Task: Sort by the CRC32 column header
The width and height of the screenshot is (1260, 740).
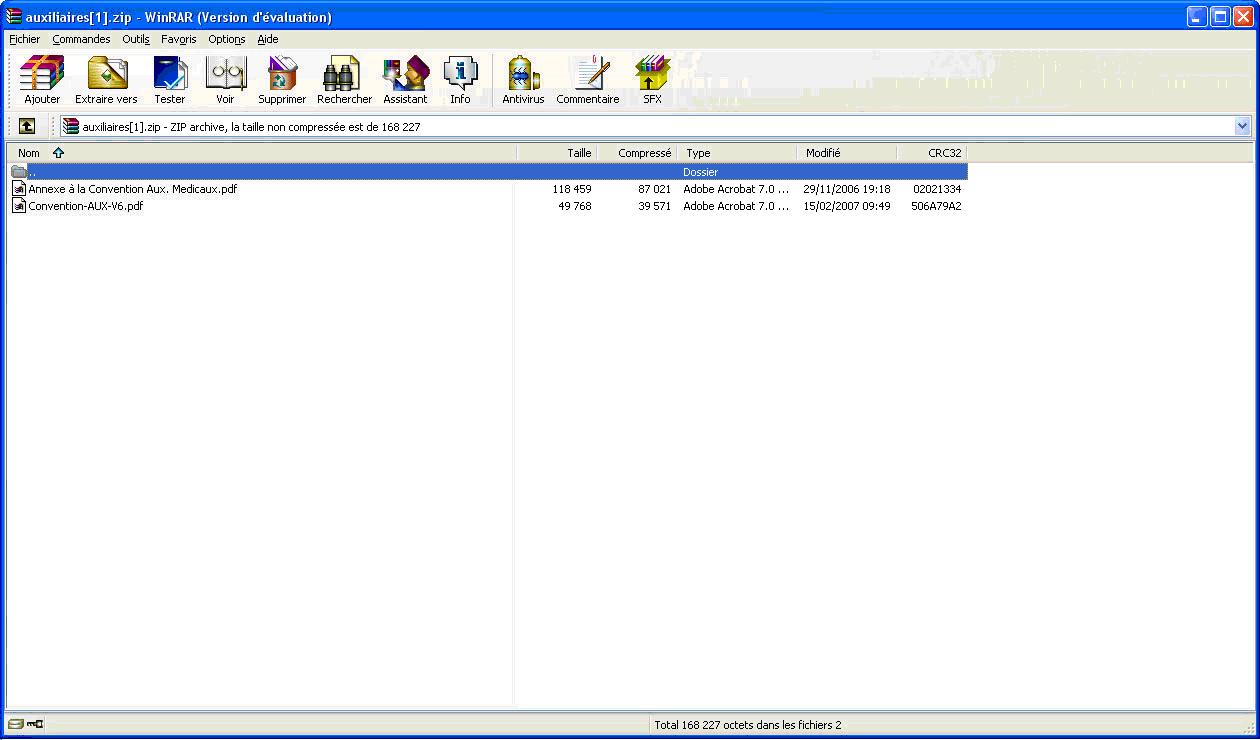Action: coord(932,153)
